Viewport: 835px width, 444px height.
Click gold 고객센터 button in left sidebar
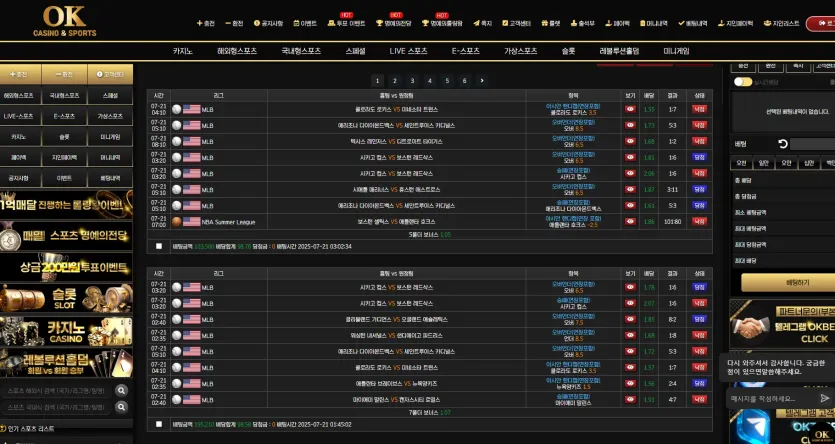pyautogui.click(x=110, y=75)
